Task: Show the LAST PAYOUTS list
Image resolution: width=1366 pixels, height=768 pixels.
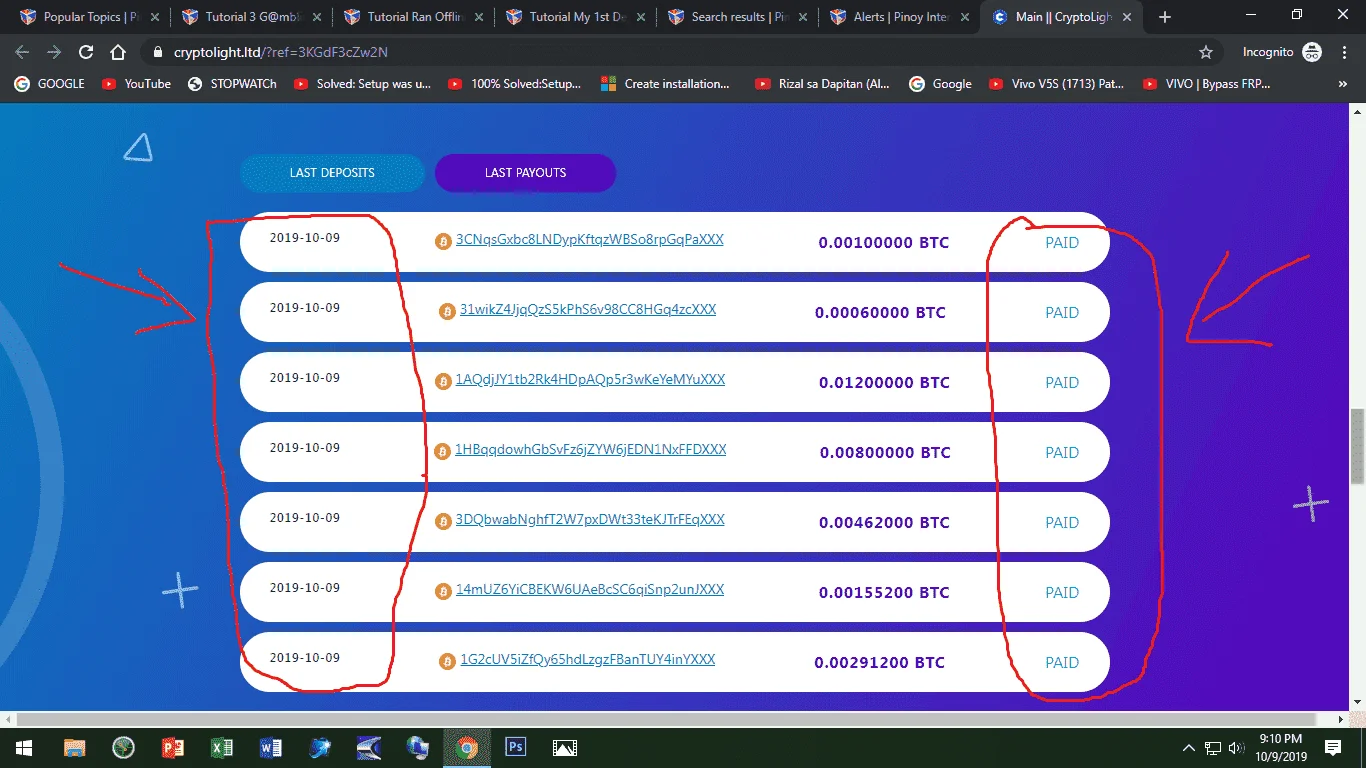Action: coord(525,173)
